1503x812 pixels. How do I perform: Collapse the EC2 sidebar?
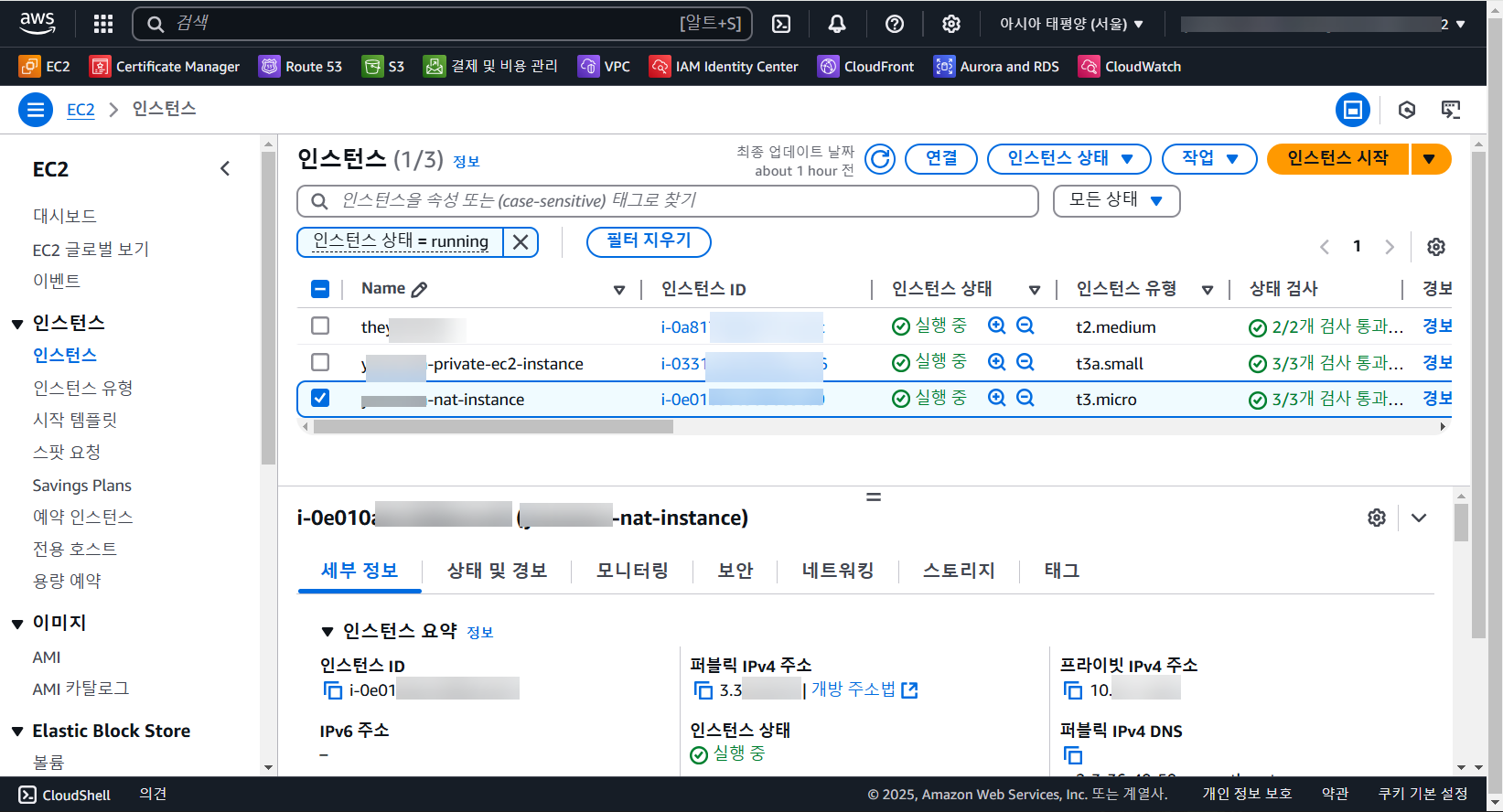point(225,169)
